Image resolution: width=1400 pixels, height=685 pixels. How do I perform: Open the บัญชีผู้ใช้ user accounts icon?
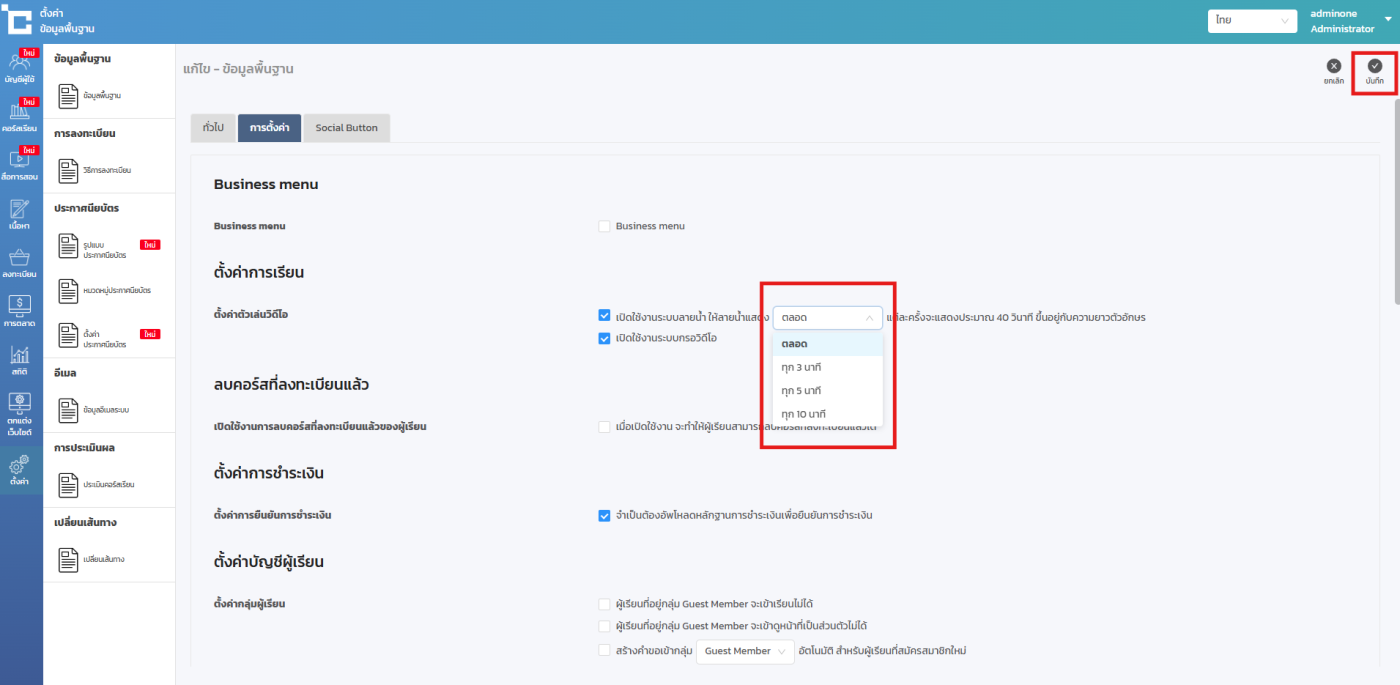pos(20,66)
